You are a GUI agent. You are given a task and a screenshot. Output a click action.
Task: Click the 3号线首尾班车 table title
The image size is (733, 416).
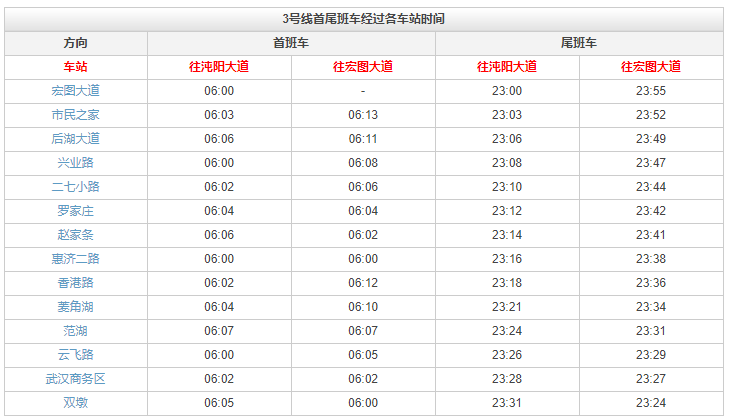364,19
